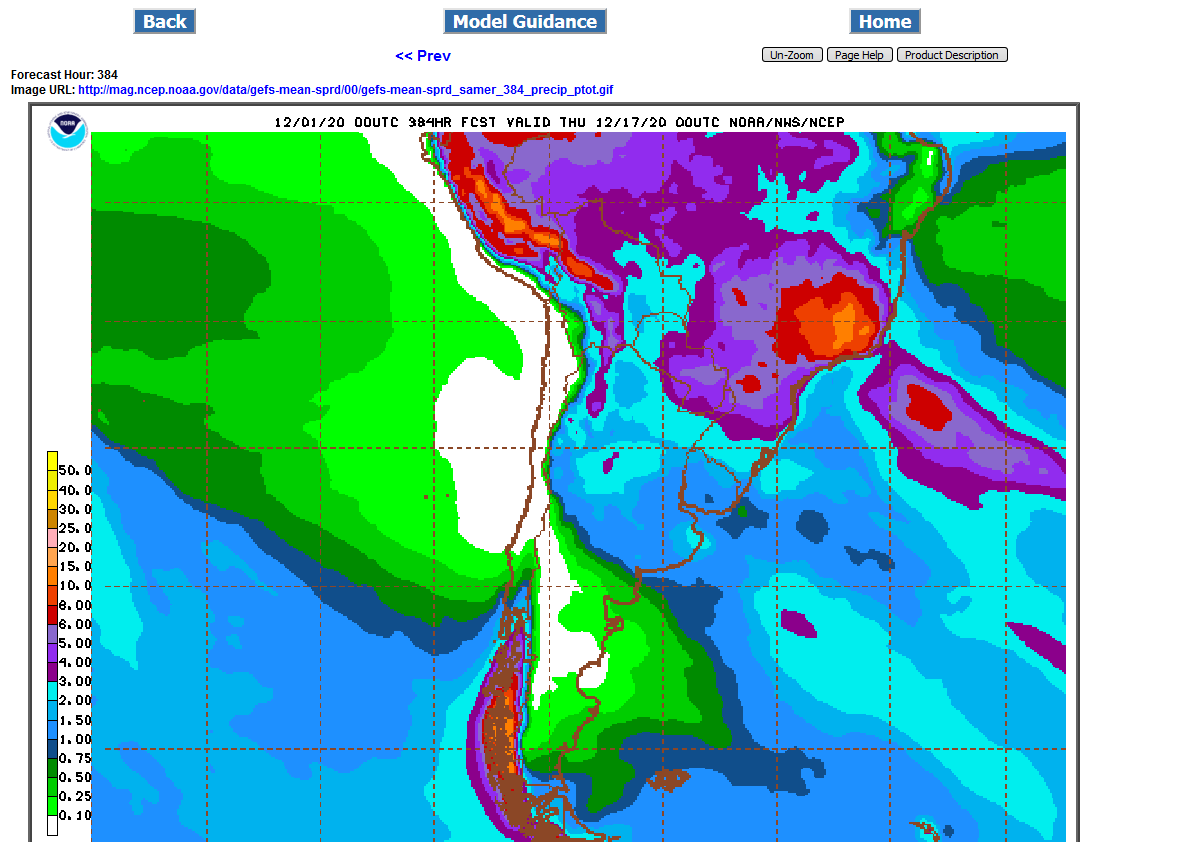Screen dimensions: 1202x842
Task: Click the 5.00 label in the legend
Action: click(x=75, y=643)
